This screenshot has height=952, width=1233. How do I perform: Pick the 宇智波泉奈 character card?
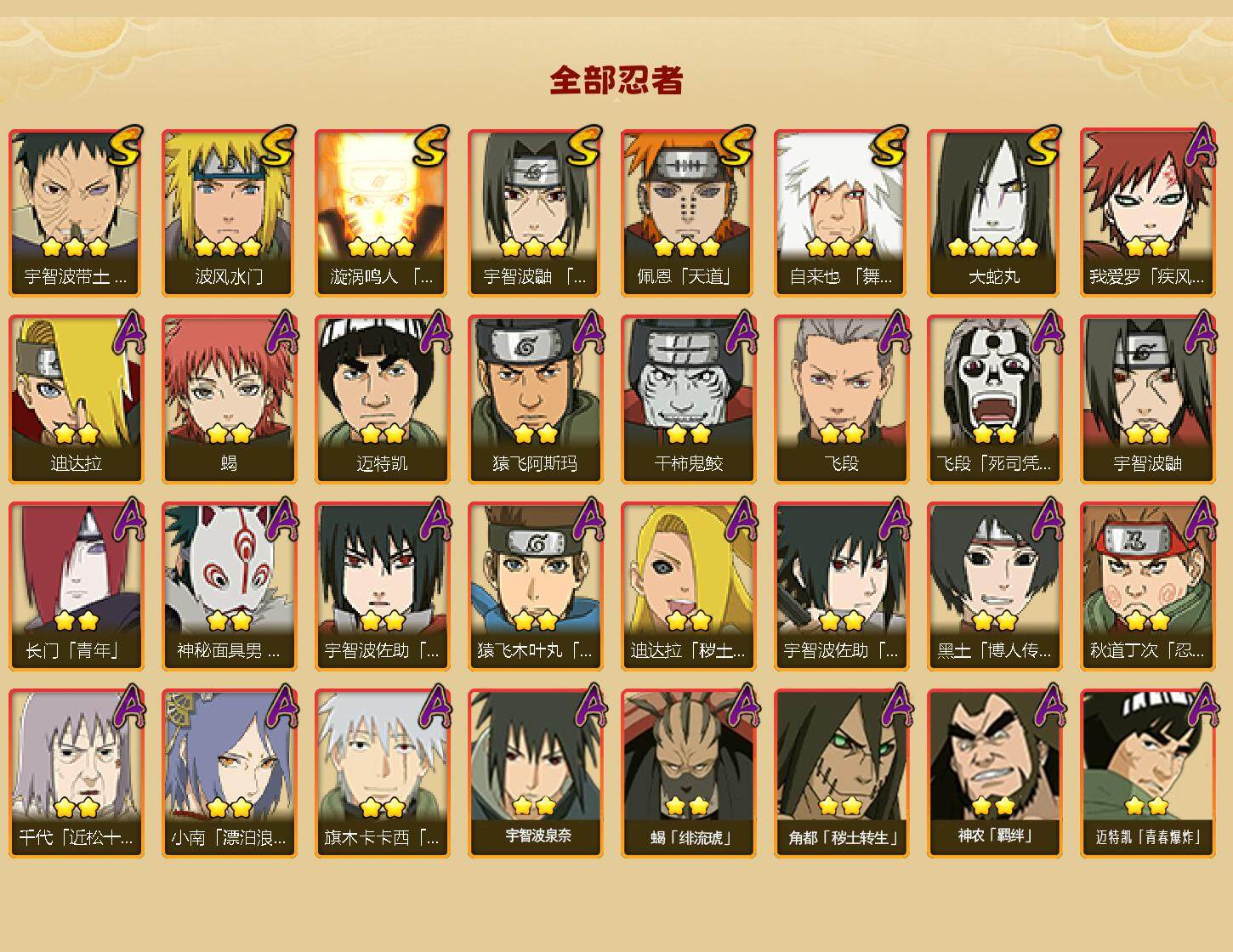coord(535,773)
